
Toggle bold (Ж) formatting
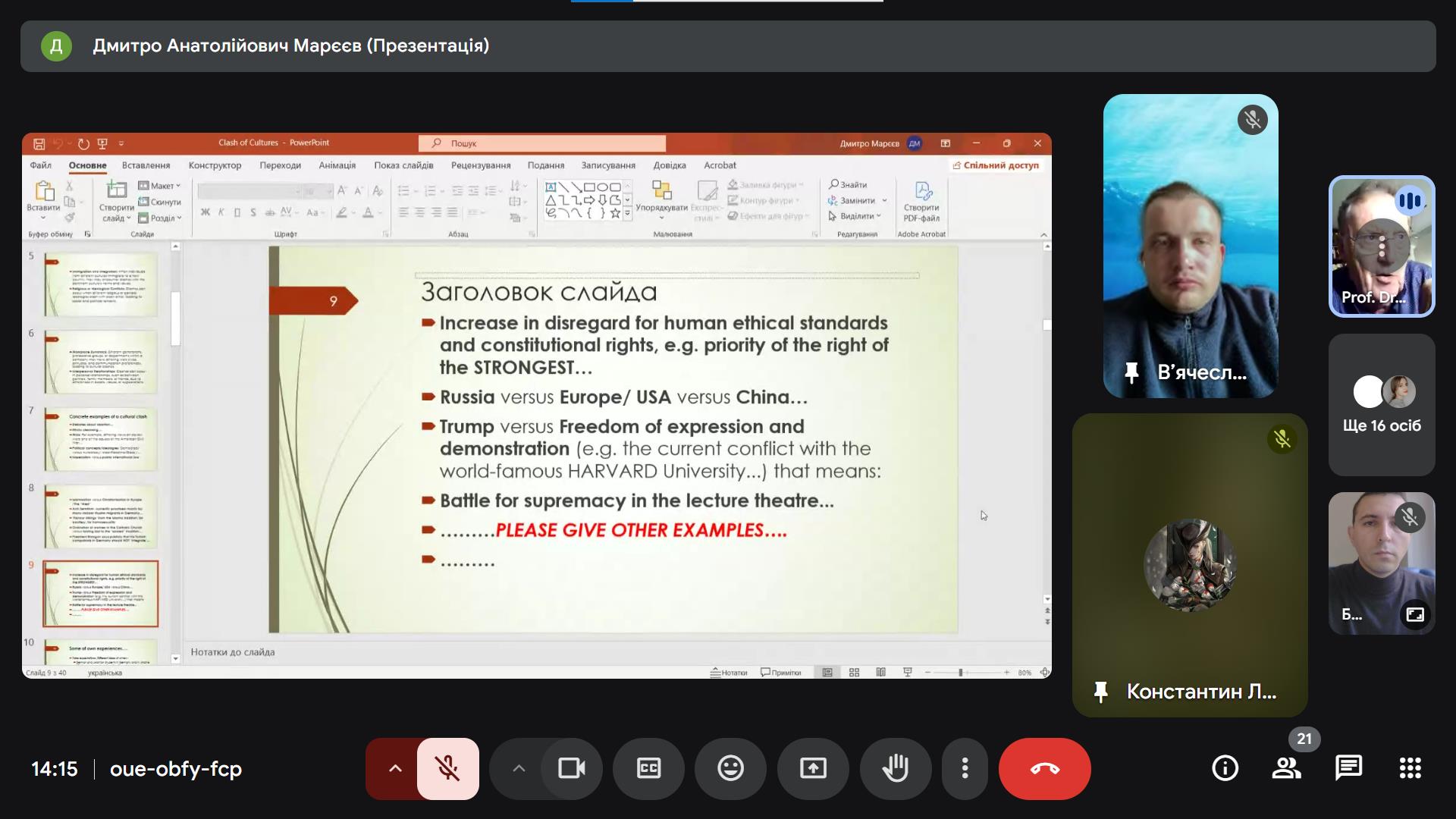(205, 212)
